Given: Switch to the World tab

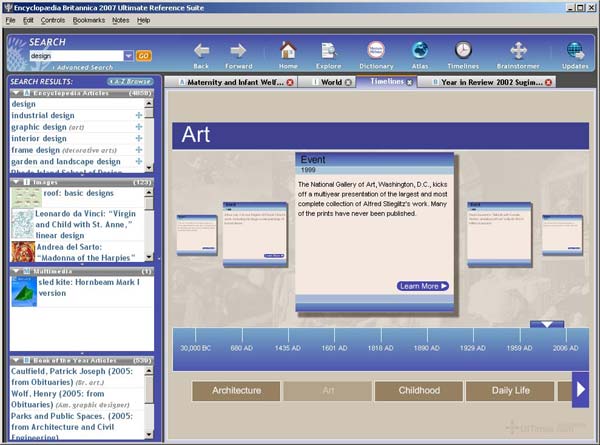Looking at the screenshot, I should [x=328, y=82].
